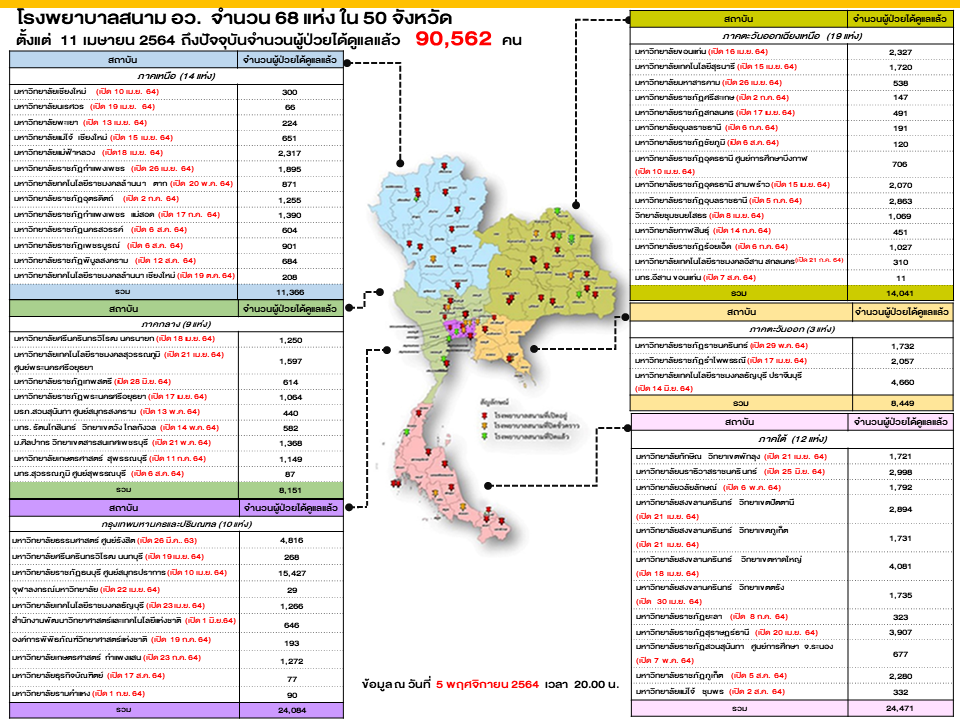Click the ภาคกลาง (9 แห่ง) section heading
This screenshot has height=720, width=960.
174,325
